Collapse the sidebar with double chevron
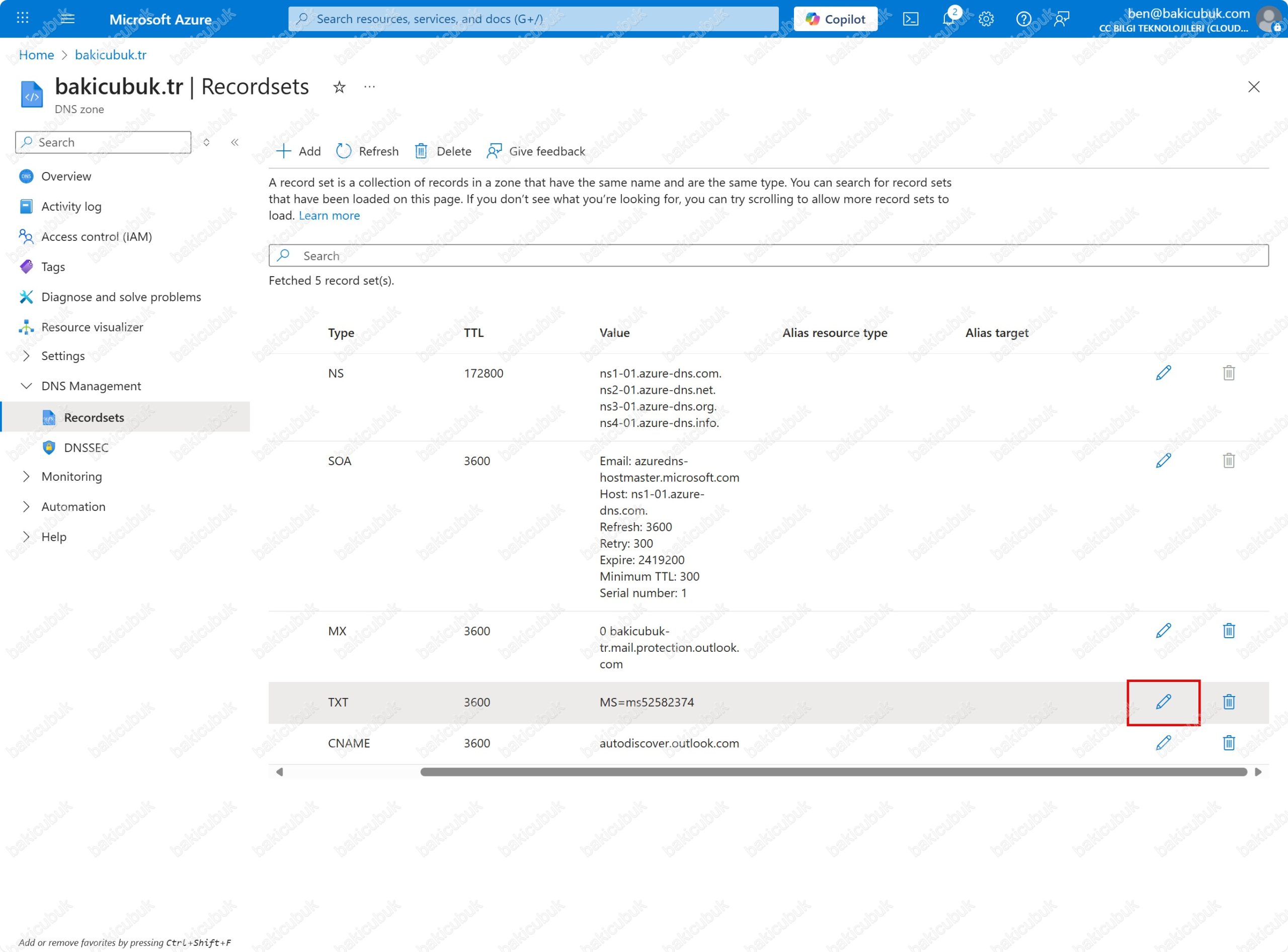Image resolution: width=1288 pixels, height=952 pixels. pyautogui.click(x=234, y=142)
